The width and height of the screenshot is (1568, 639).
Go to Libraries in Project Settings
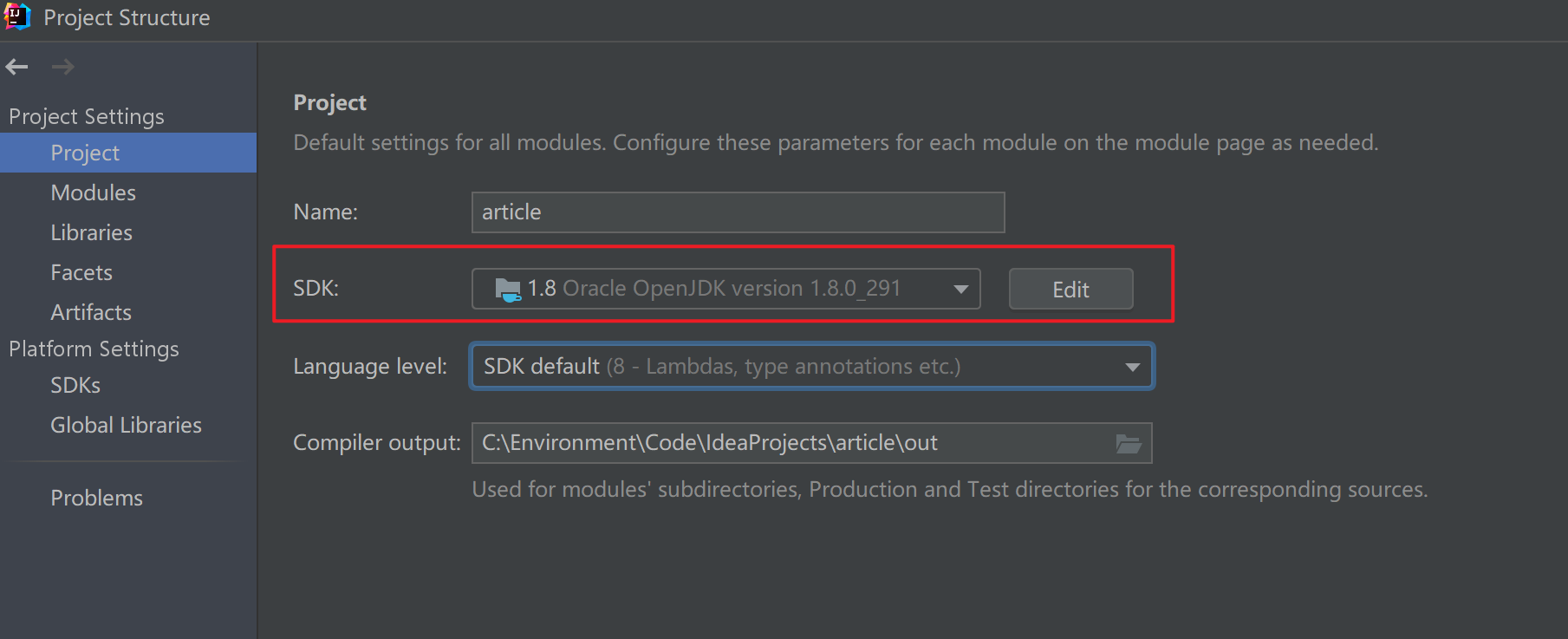tap(92, 233)
